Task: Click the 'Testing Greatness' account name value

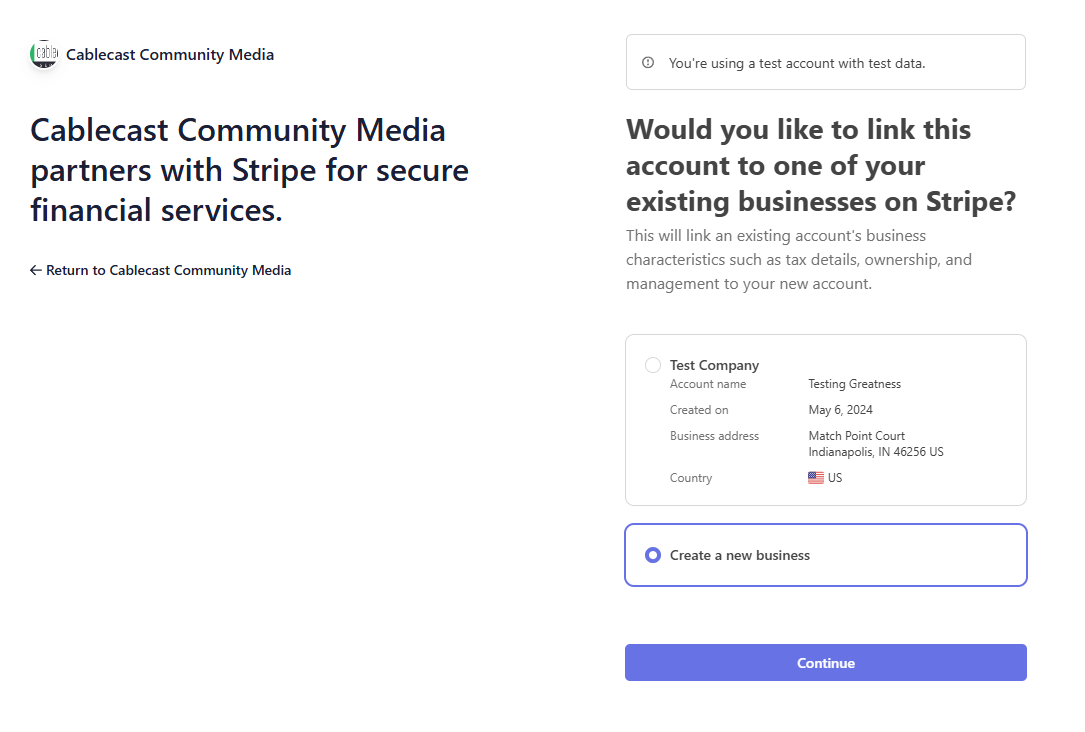Action: point(855,384)
